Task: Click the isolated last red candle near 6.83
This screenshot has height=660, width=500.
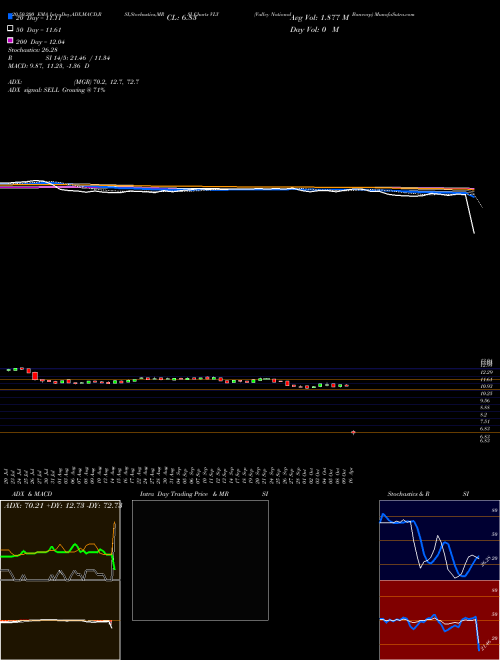Action: (353, 432)
